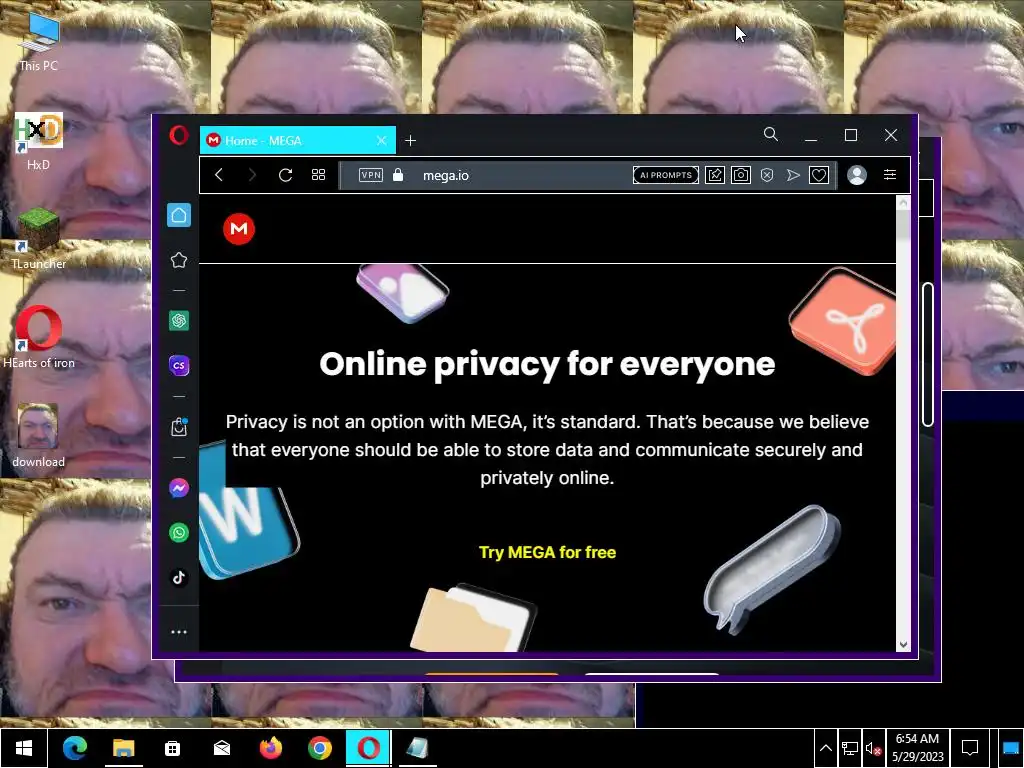Launch Microsoft Edge from taskbar
This screenshot has height=768, width=1024.
[74, 748]
